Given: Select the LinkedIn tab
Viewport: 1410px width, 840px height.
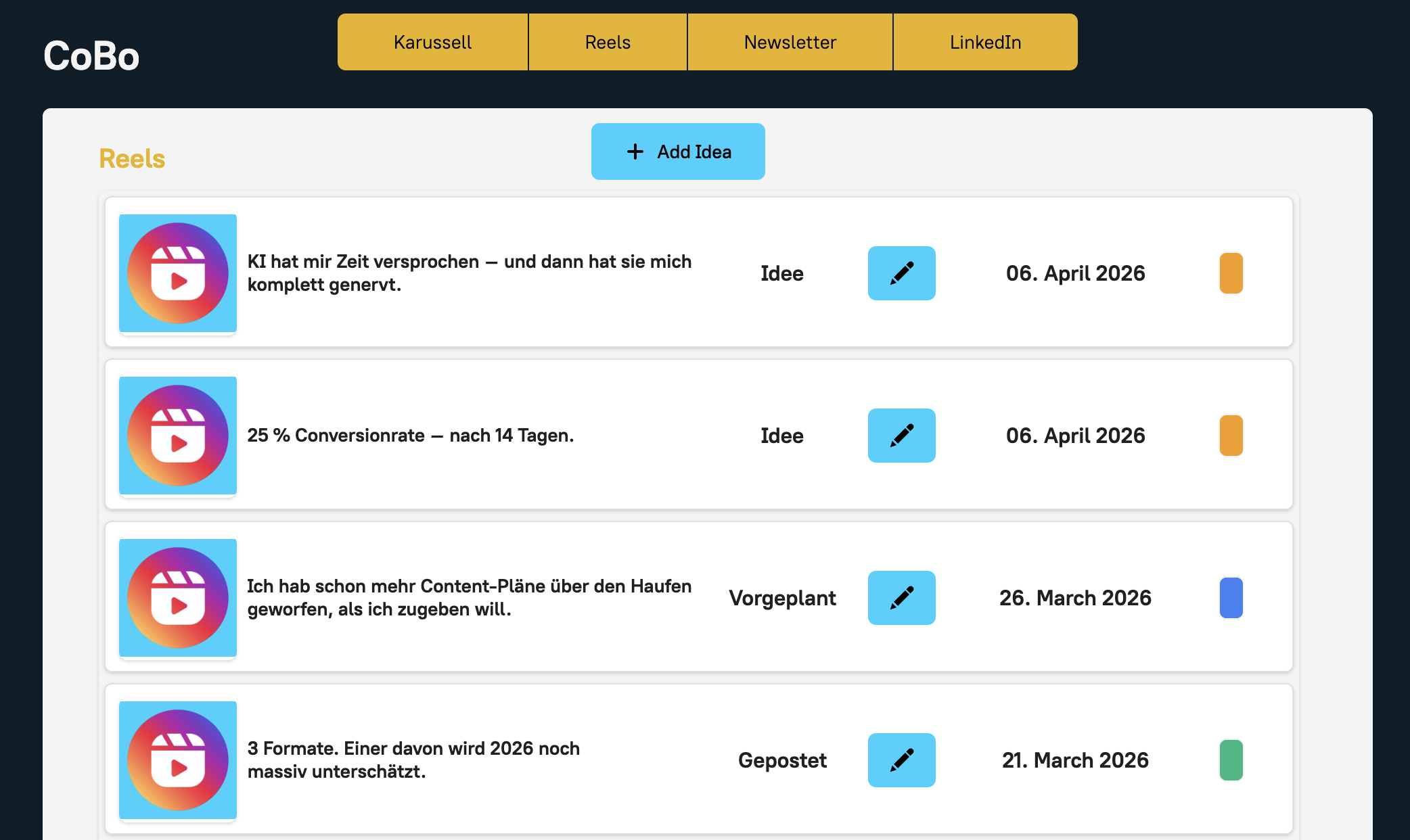Looking at the screenshot, I should [x=985, y=42].
